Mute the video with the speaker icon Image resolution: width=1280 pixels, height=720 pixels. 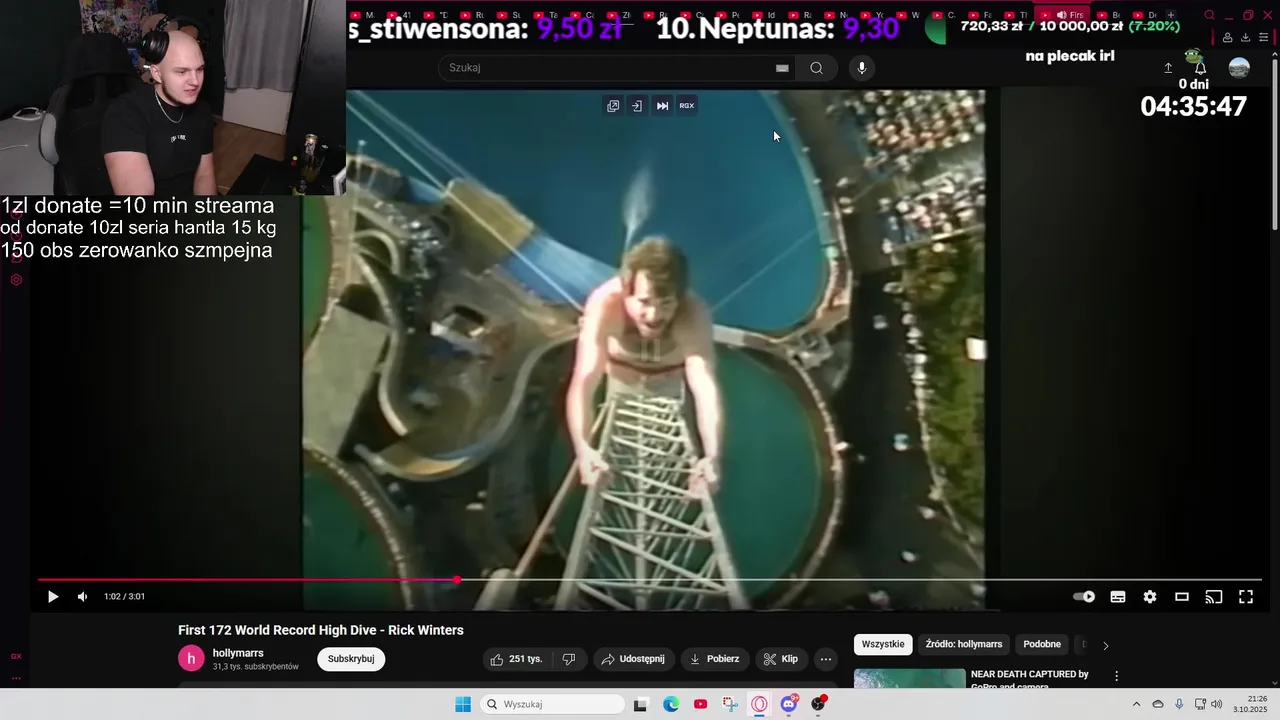pos(83,597)
